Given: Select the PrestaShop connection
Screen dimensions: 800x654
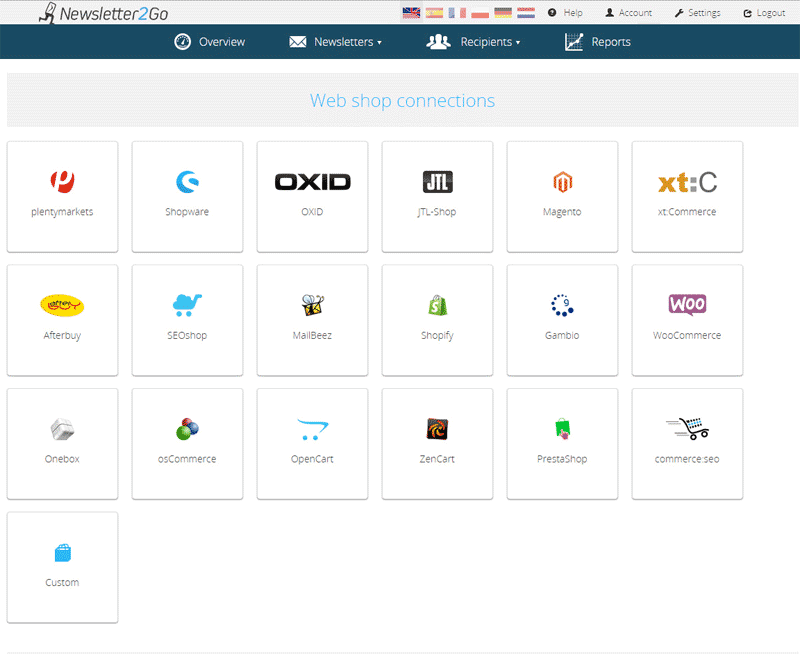Looking at the screenshot, I should click(x=562, y=444).
